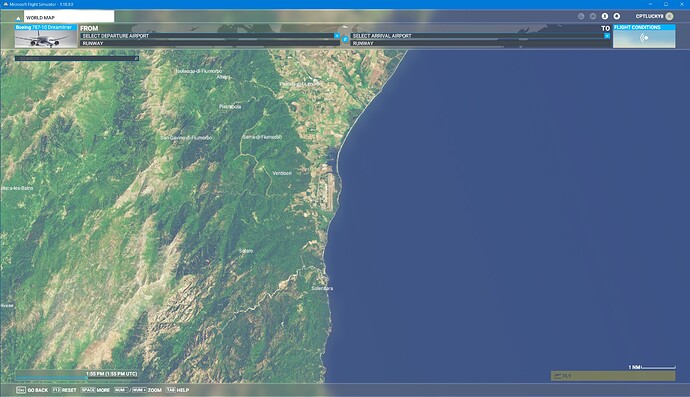Click the departure Runway field
Image resolution: width=690 pixels, height=397 pixels.
coord(210,43)
